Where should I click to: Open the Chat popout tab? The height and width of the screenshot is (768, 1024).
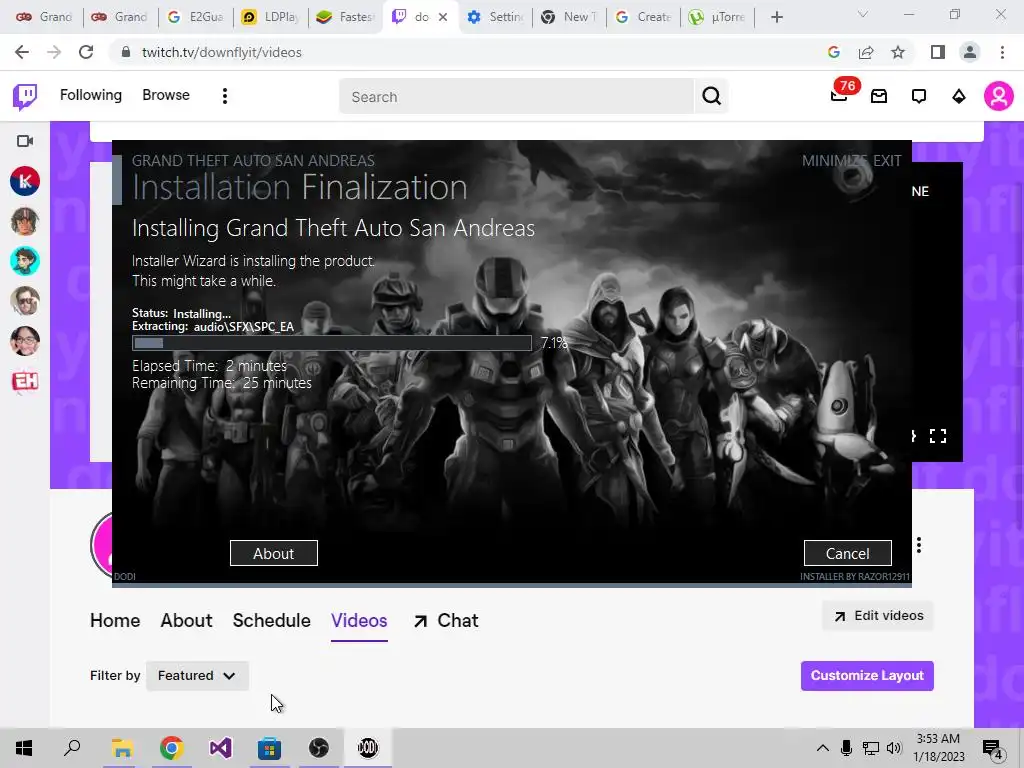(x=446, y=620)
